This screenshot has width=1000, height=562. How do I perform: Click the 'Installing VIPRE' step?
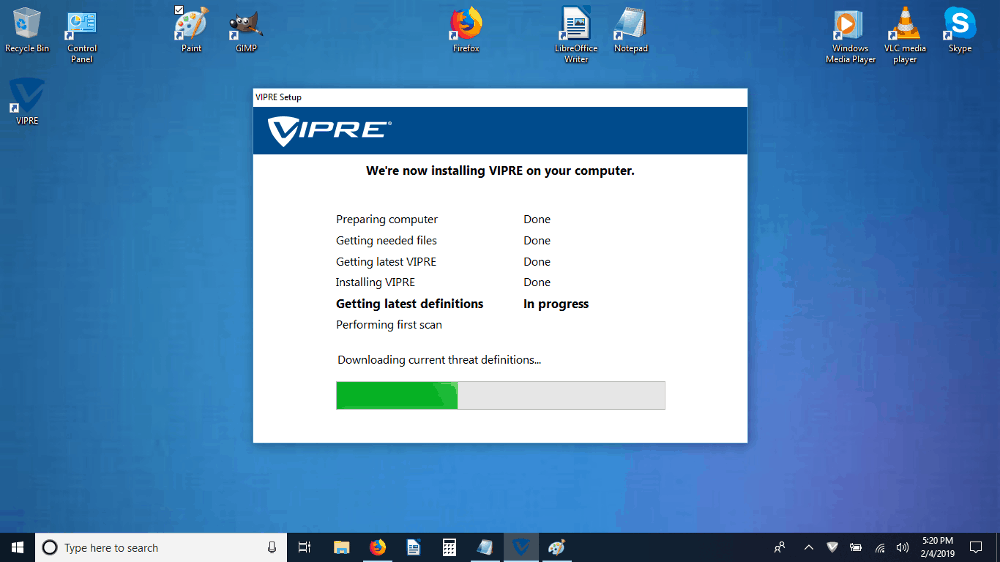point(375,282)
